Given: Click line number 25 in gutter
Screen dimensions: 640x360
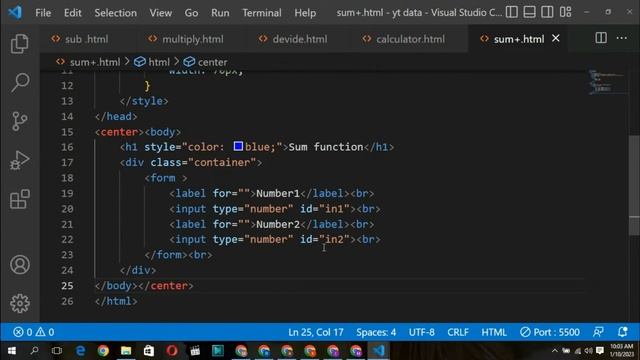Looking at the screenshot, I should point(67,286).
